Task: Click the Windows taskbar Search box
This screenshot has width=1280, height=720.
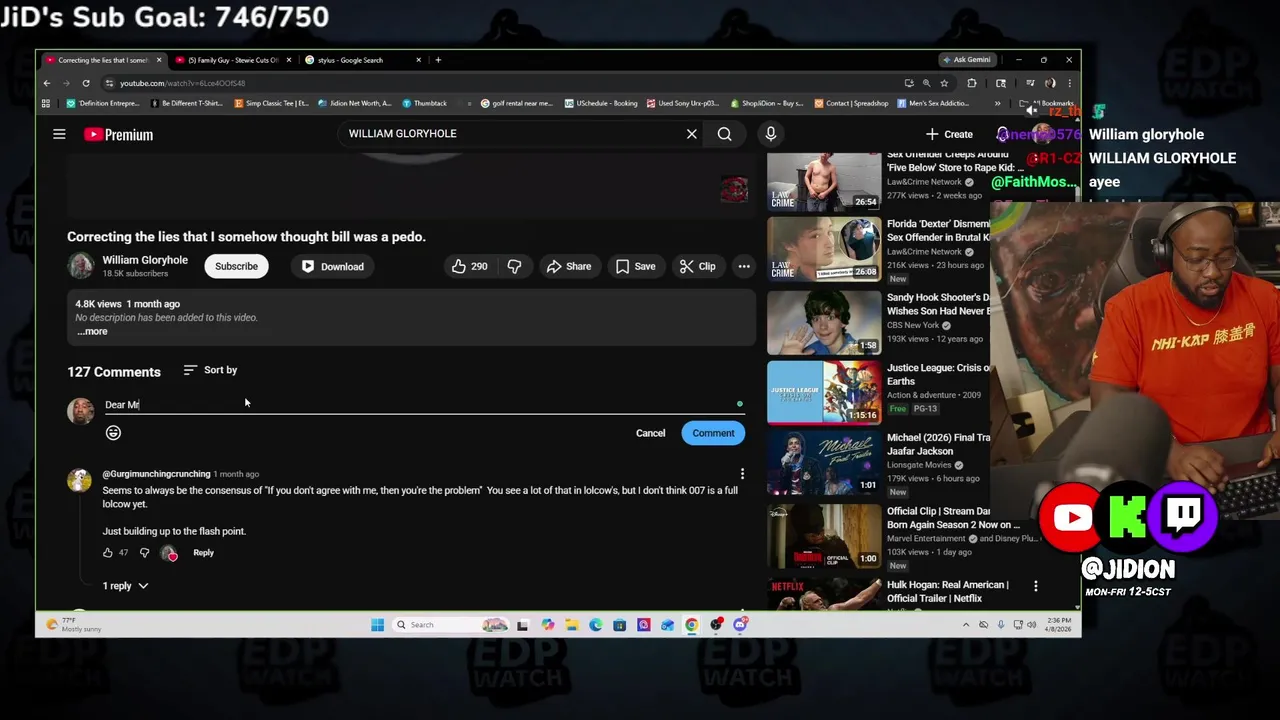Action: pyautogui.click(x=450, y=625)
